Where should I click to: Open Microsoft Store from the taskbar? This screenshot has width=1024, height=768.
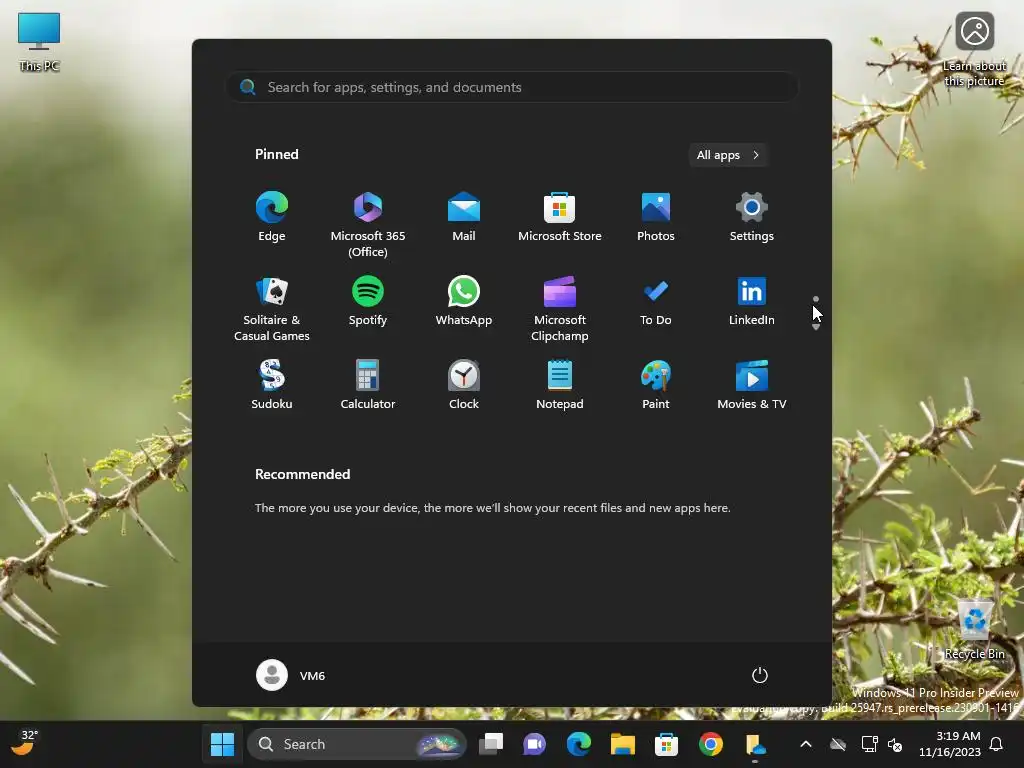(x=666, y=744)
